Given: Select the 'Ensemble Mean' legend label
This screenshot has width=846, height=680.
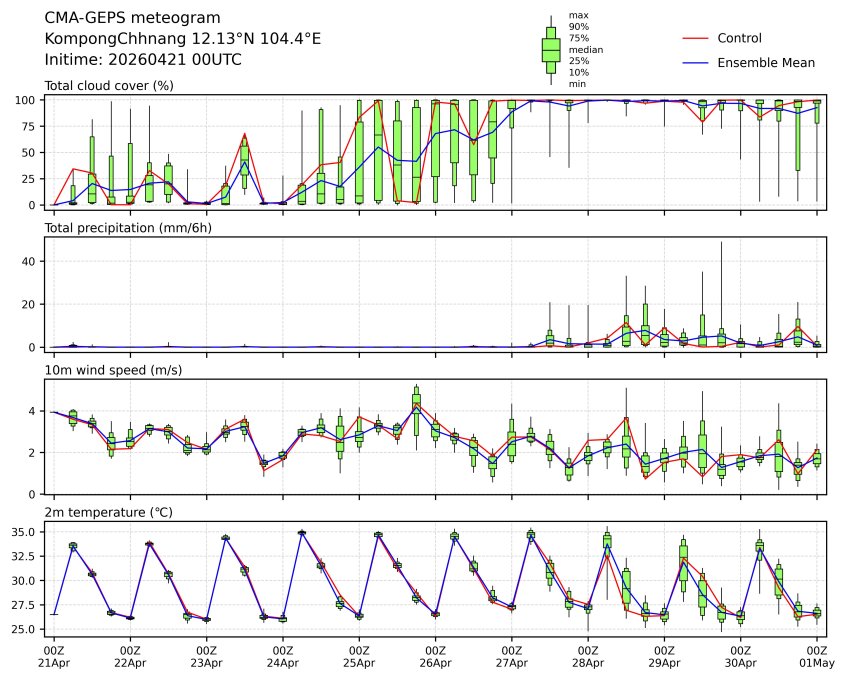Looking at the screenshot, I should click(x=766, y=62).
